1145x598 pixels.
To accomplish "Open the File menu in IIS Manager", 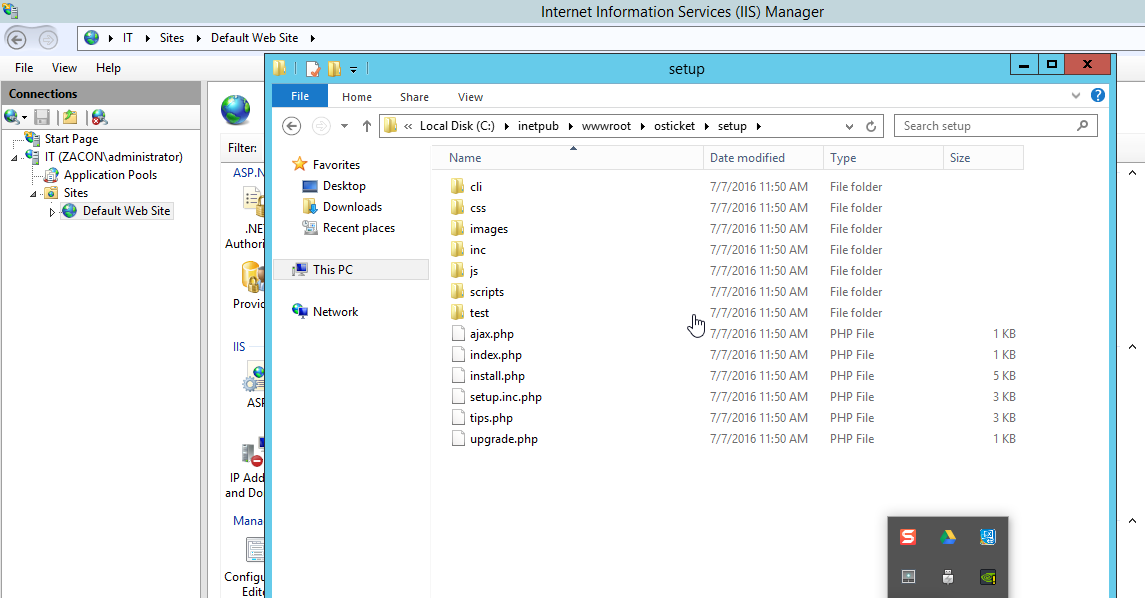I will (x=24, y=68).
